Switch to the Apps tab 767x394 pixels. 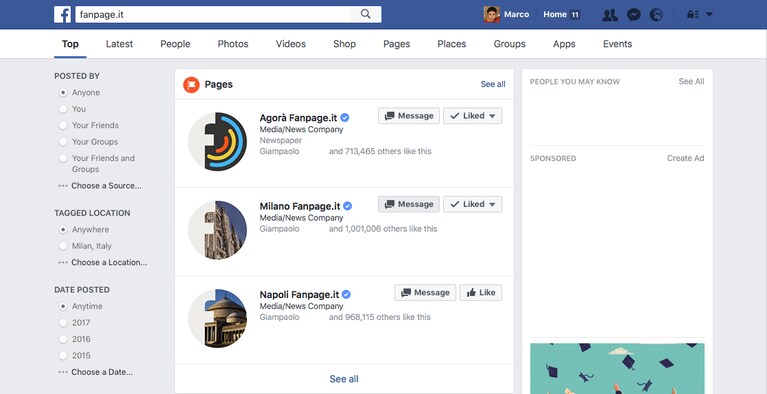click(564, 44)
